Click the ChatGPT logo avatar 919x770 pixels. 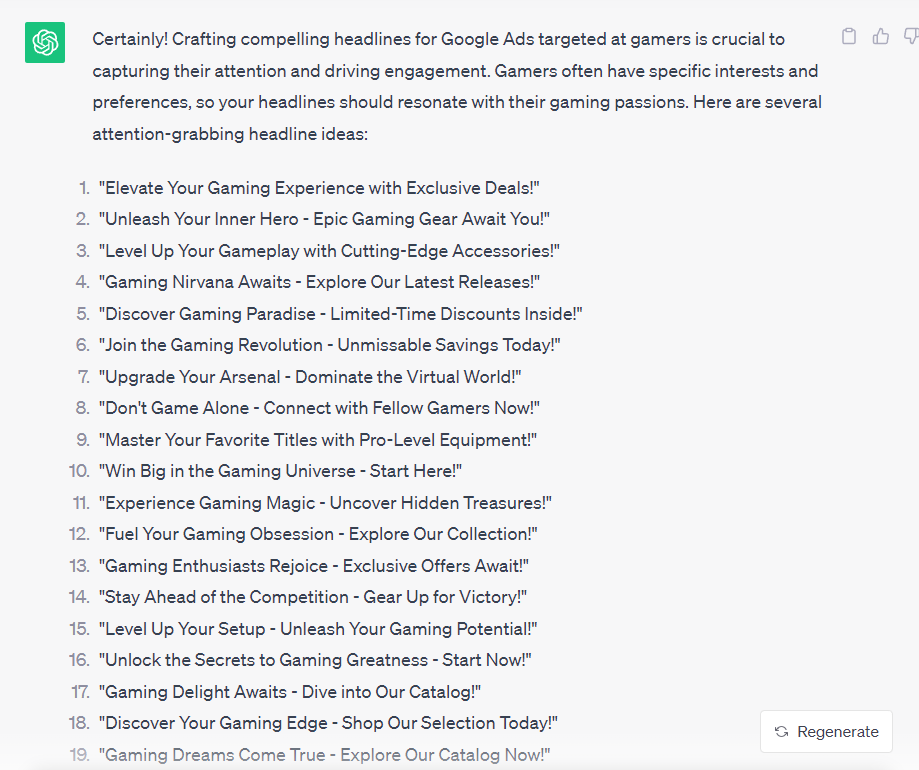(x=45, y=43)
